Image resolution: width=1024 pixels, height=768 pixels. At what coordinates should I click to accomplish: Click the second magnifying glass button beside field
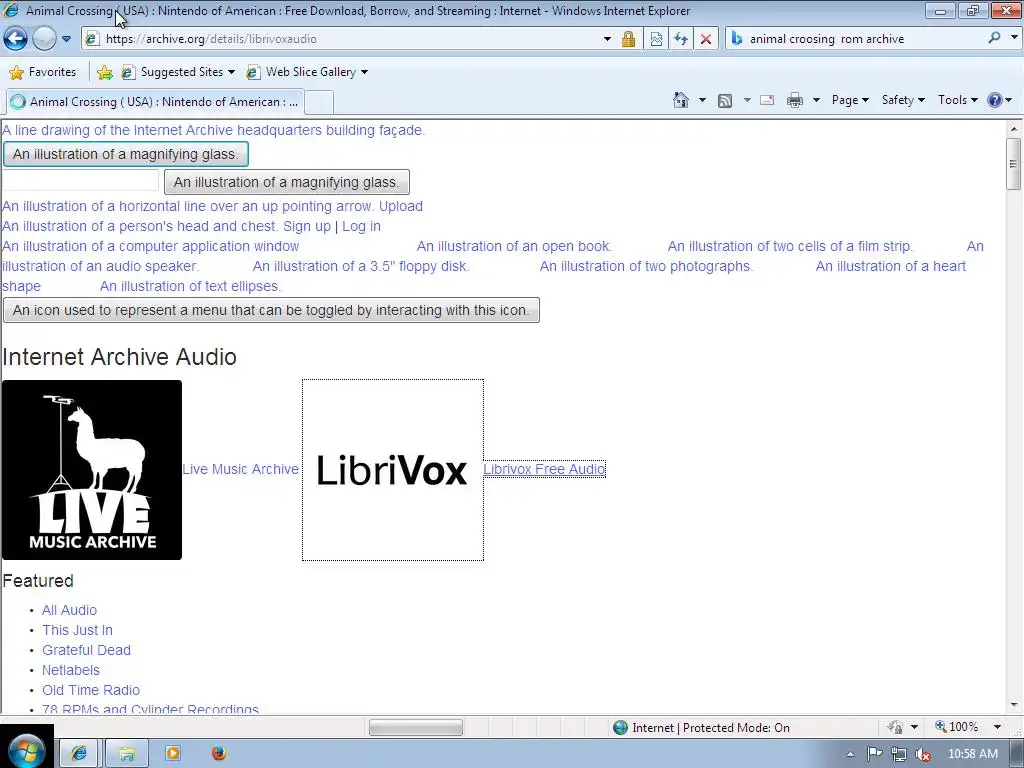coord(287,182)
